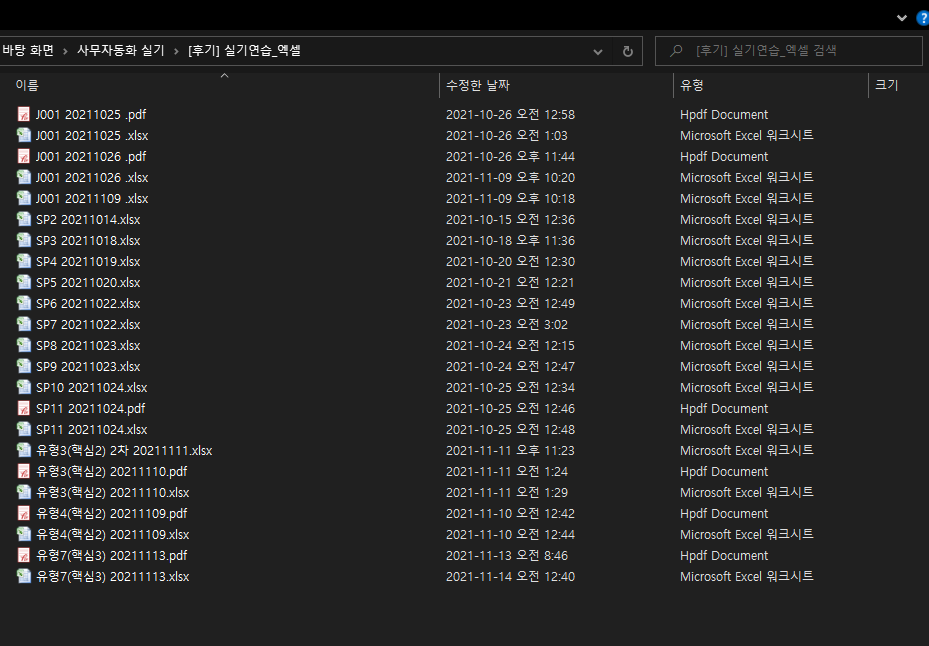Screen dimensions: 929x646
Task: Open the address bar history dropdown
Action: (598, 51)
